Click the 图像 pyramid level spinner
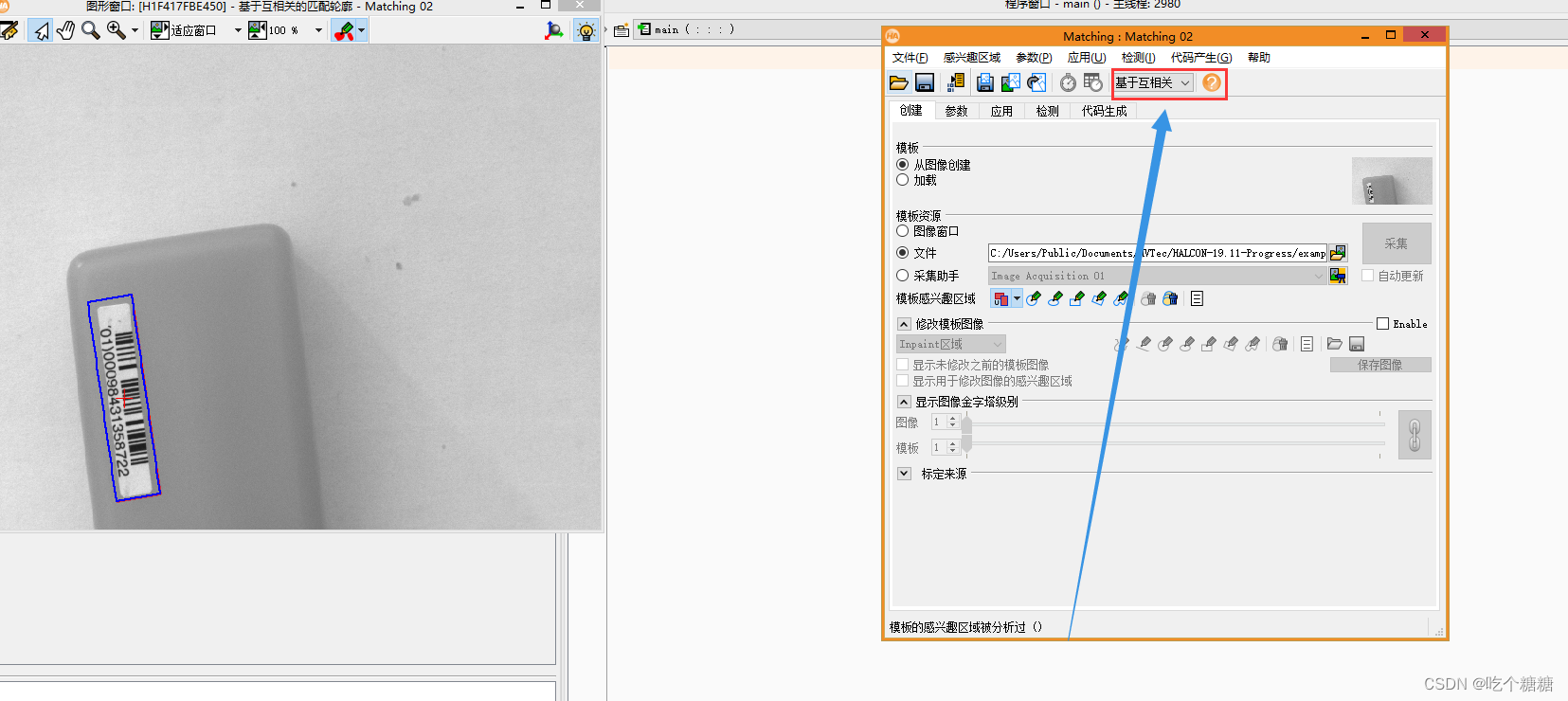This screenshot has width=1568, height=701. point(946,422)
